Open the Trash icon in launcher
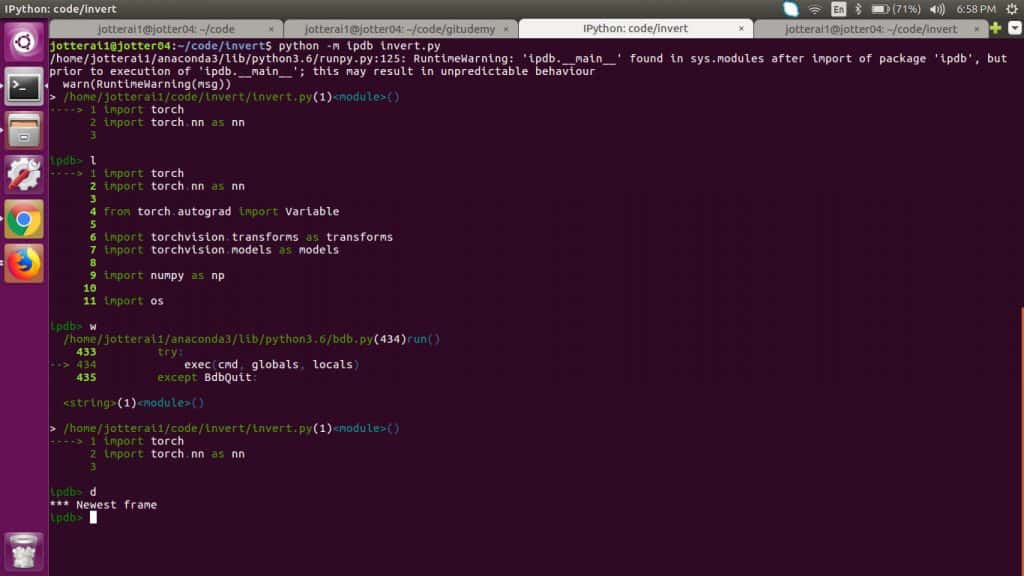 coord(24,552)
